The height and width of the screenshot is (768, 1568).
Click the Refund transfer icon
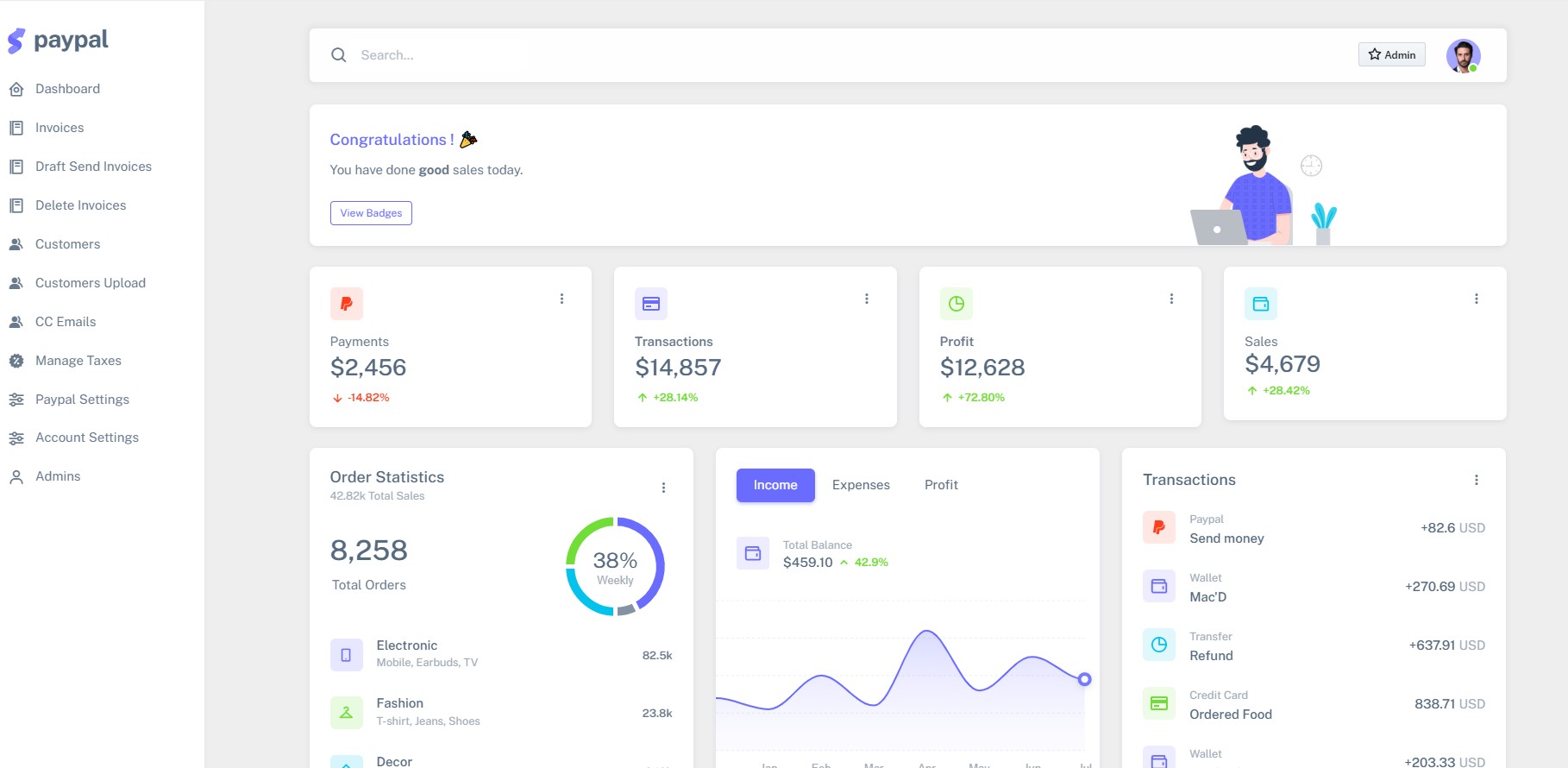click(1159, 645)
